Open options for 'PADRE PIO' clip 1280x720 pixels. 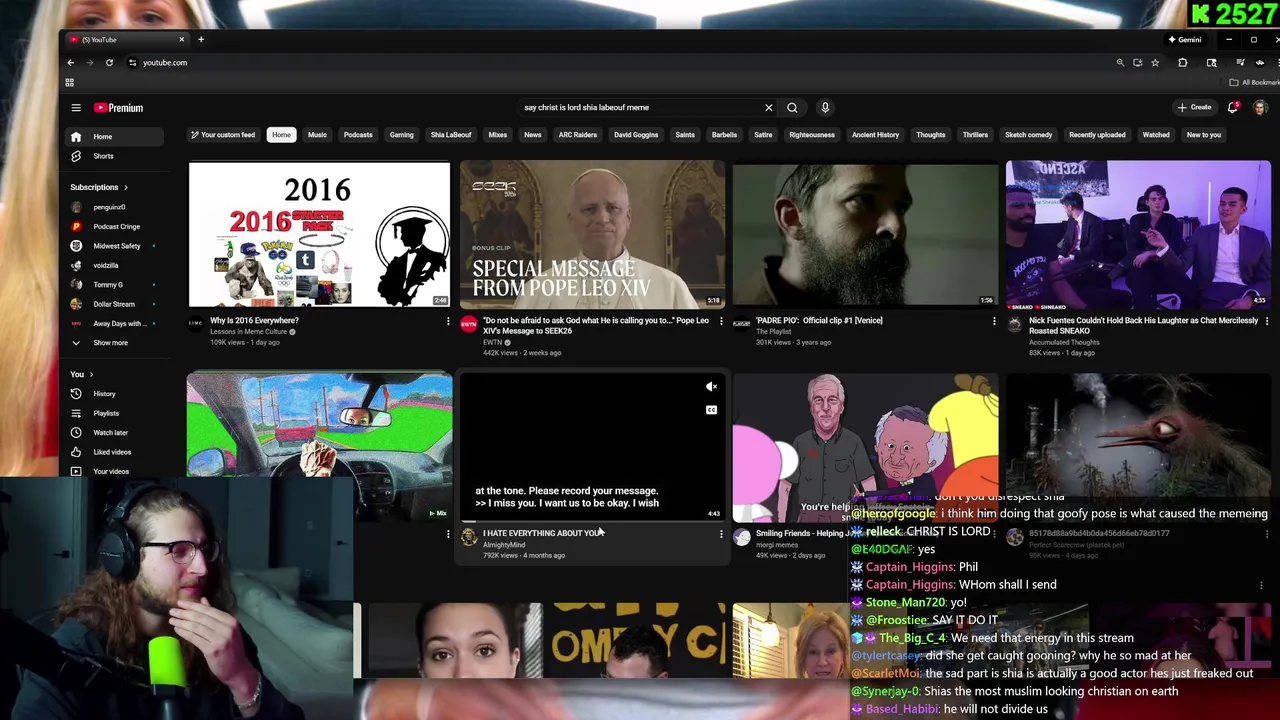[994, 321]
